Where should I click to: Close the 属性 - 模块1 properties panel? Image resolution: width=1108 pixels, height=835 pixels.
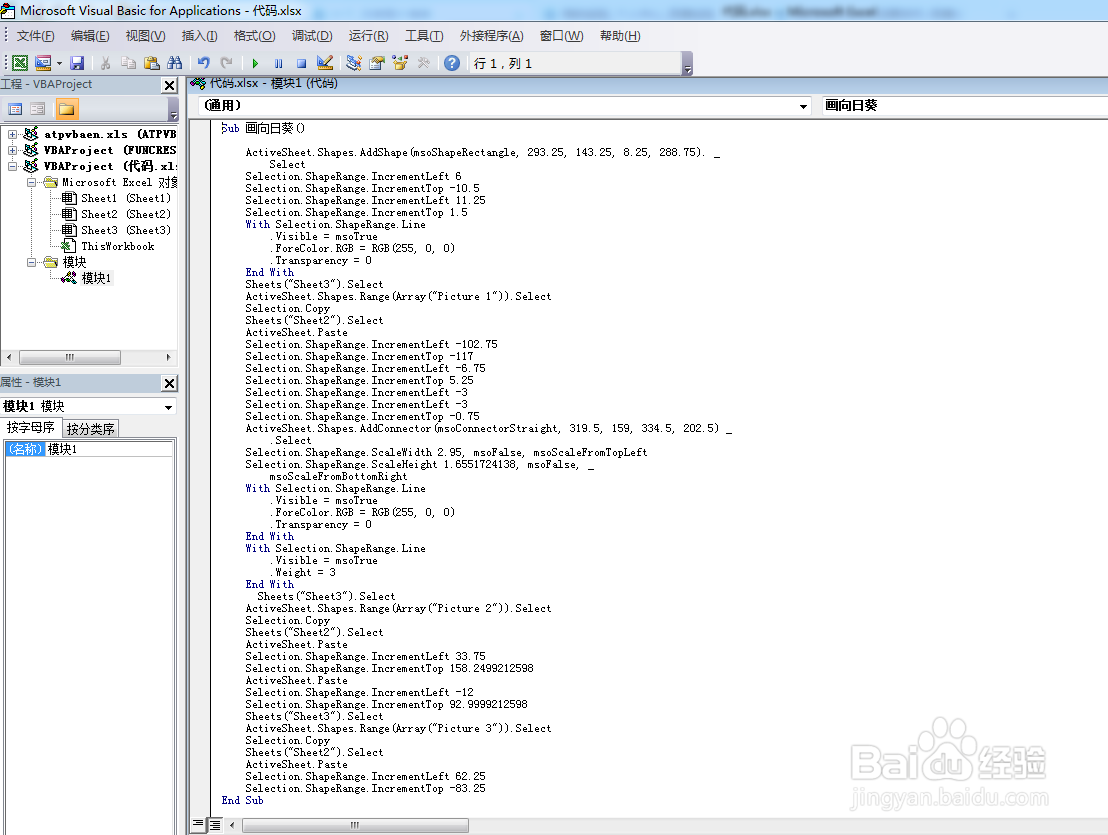pos(169,383)
